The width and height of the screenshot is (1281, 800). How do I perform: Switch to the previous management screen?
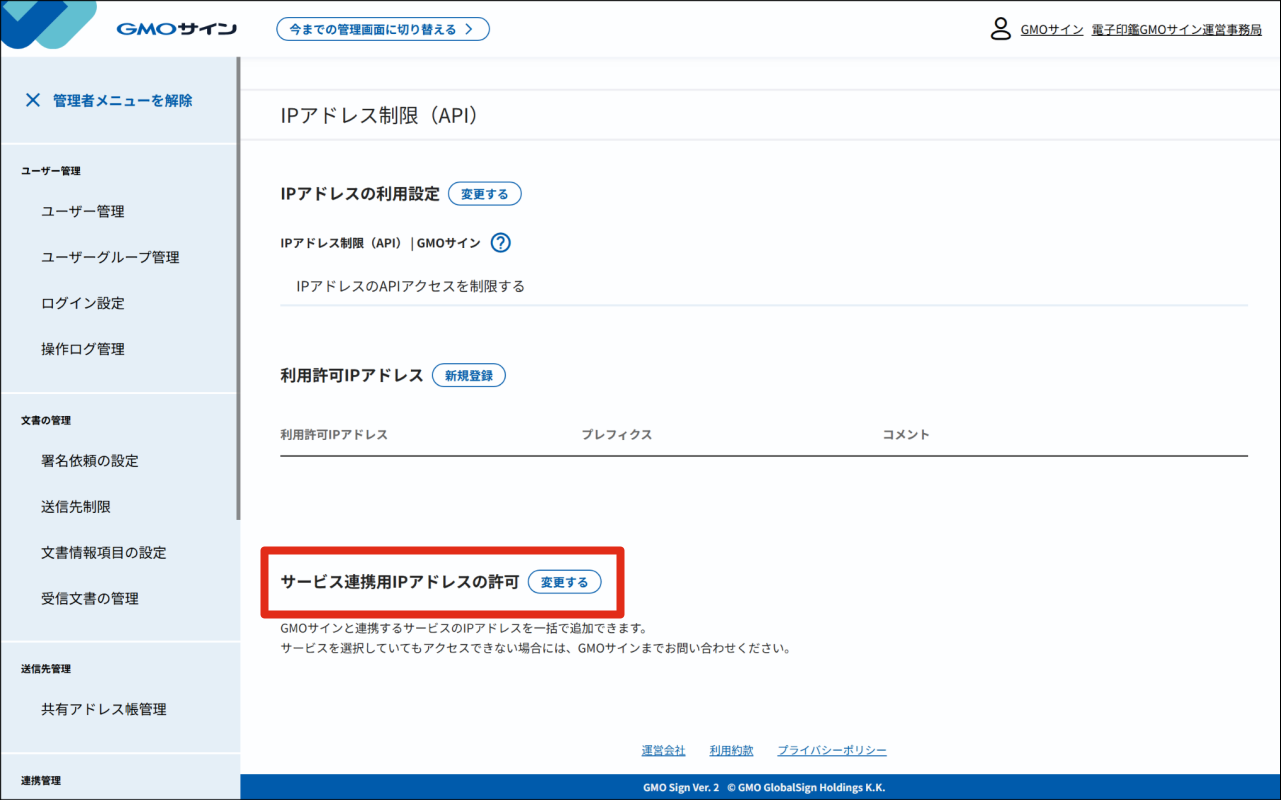point(383,29)
